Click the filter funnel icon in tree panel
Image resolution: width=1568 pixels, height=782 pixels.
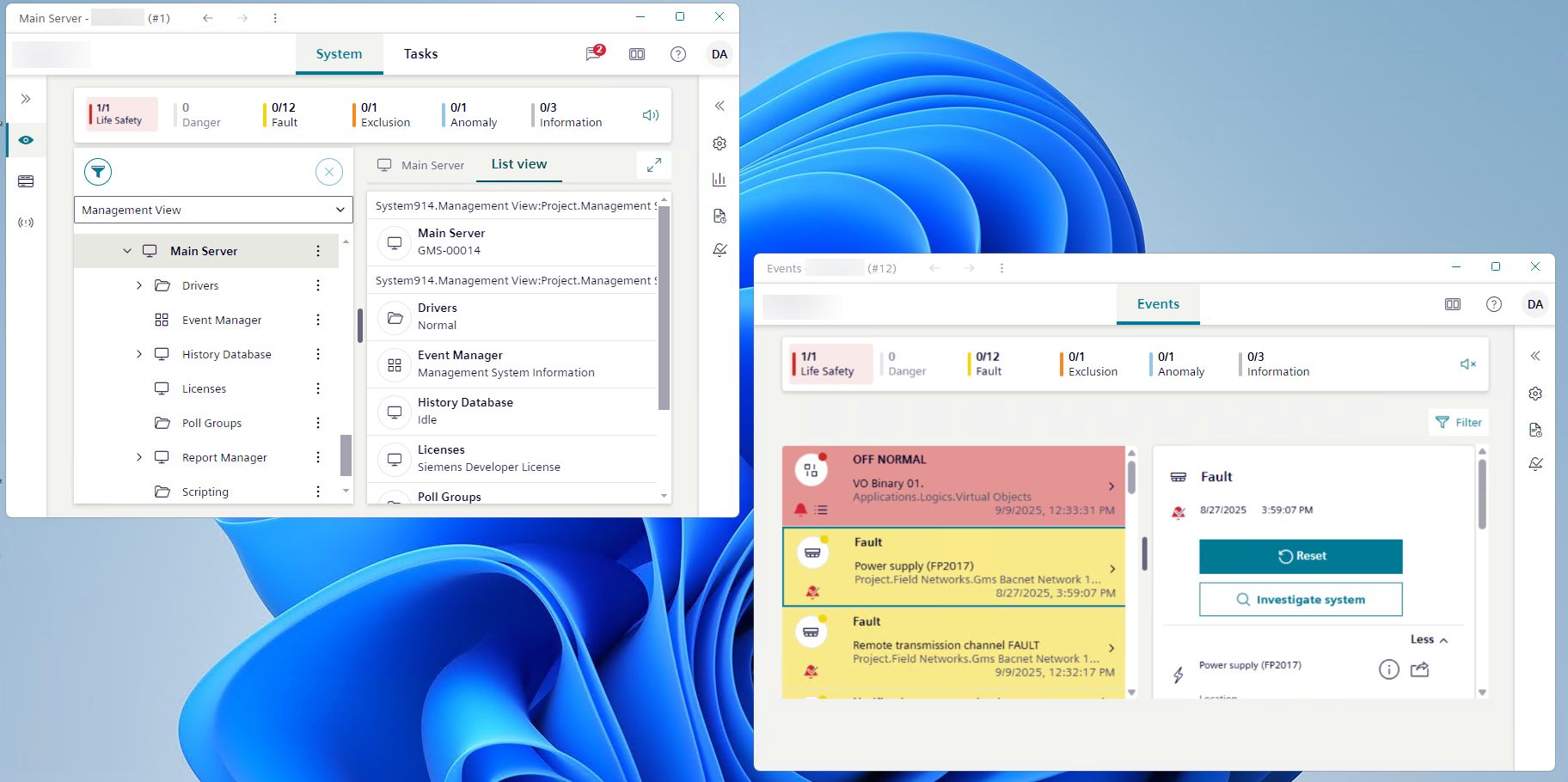tap(98, 172)
